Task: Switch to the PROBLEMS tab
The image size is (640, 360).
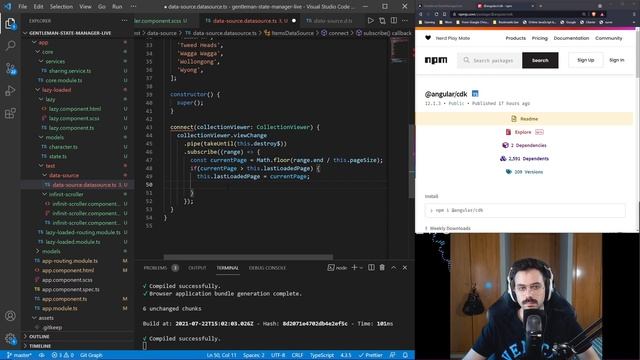Action: pos(155,268)
